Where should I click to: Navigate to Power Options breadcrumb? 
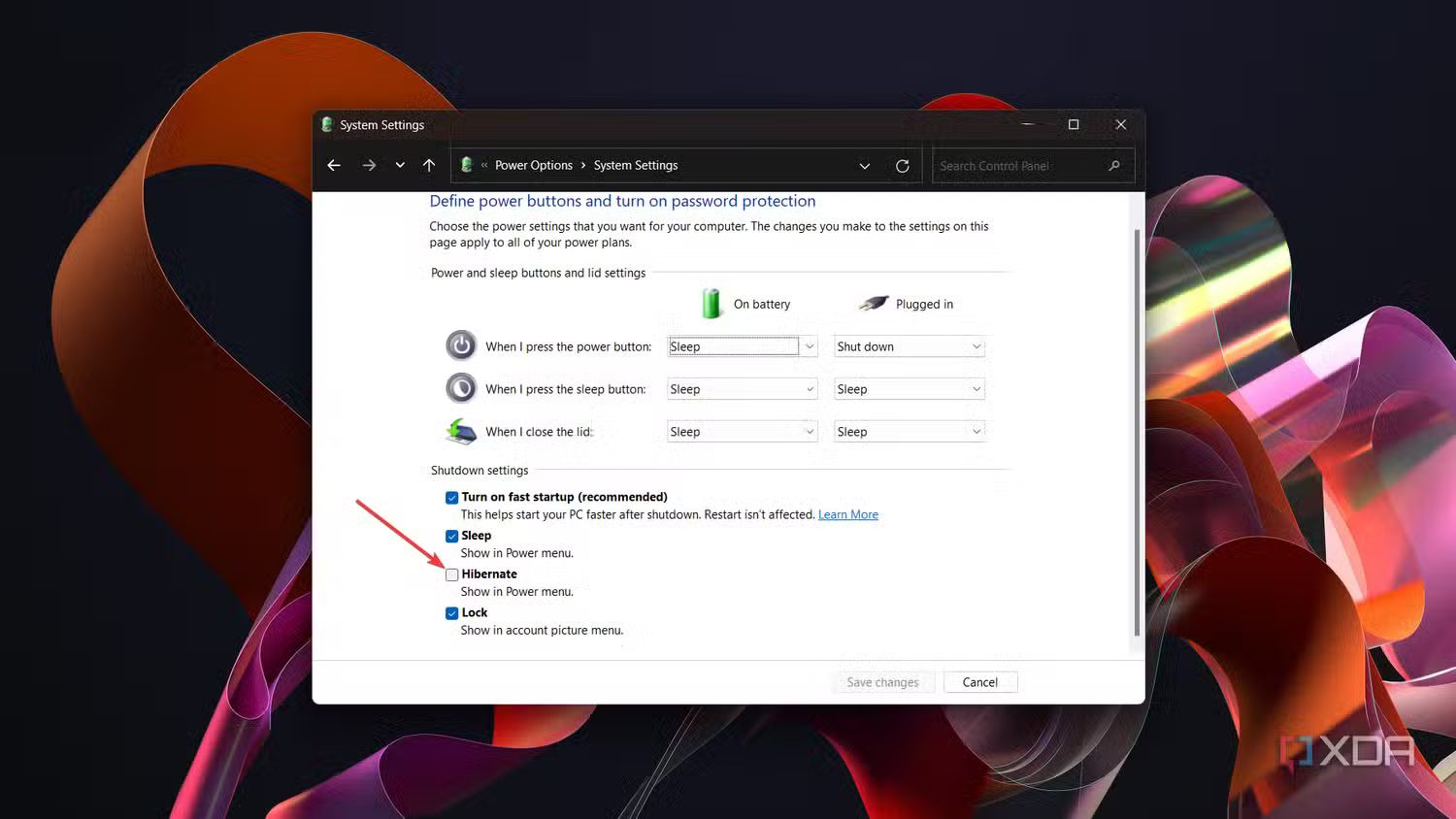click(x=534, y=165)
